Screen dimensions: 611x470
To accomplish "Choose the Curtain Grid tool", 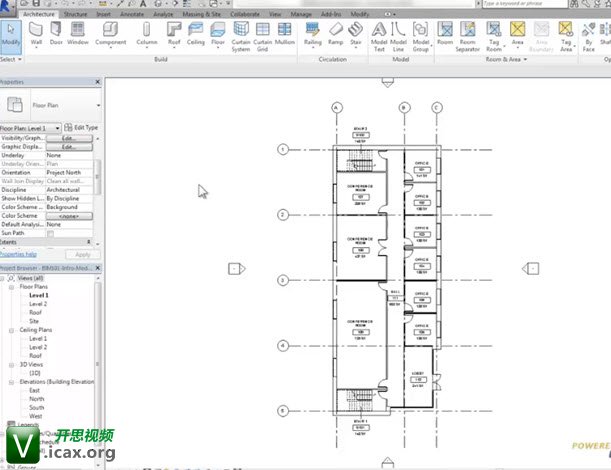I will (x=262, y=37).
